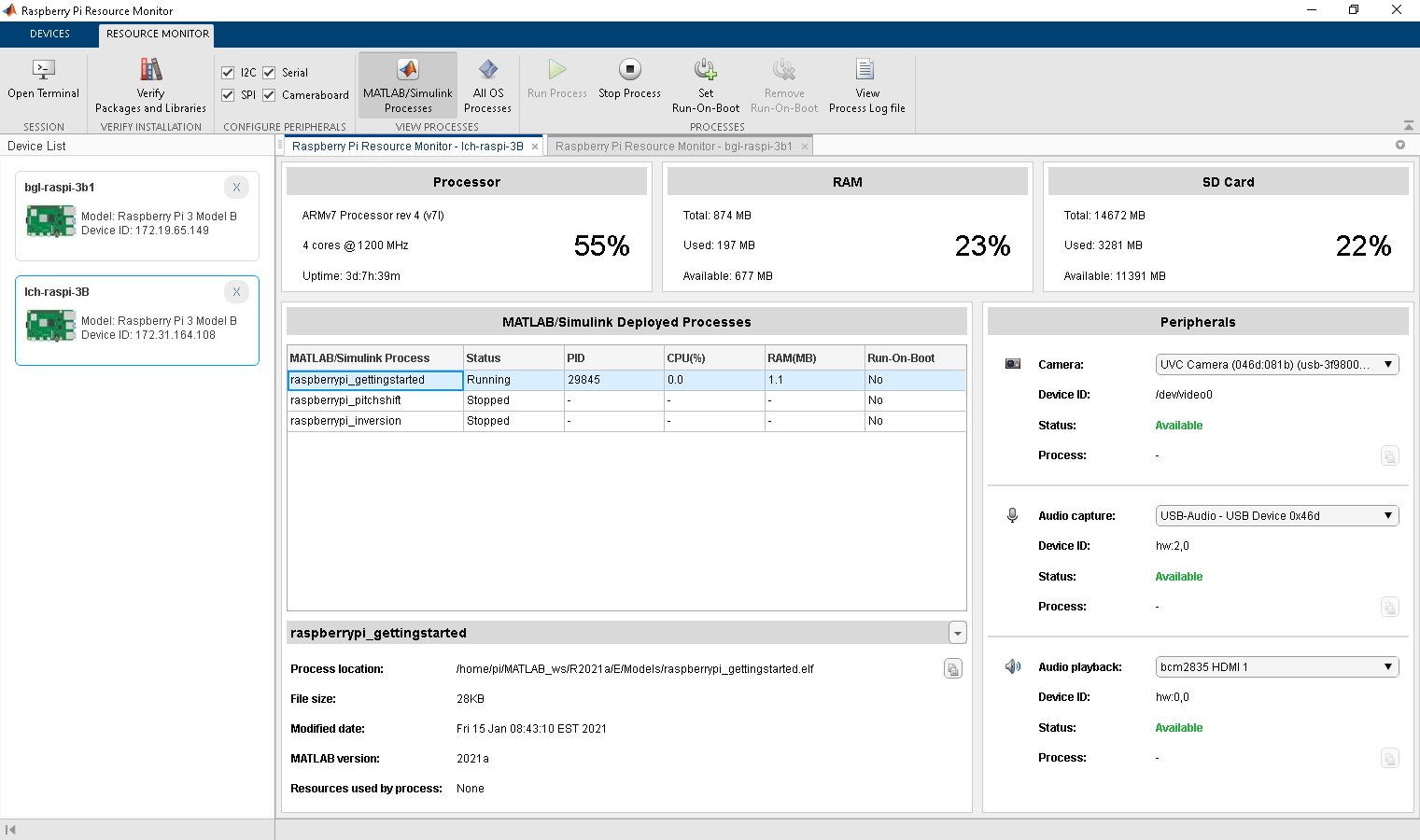The image size is (1420, 840).
Task: Uncheck the I2C peripheral checkbox
Action: point(228,73)
